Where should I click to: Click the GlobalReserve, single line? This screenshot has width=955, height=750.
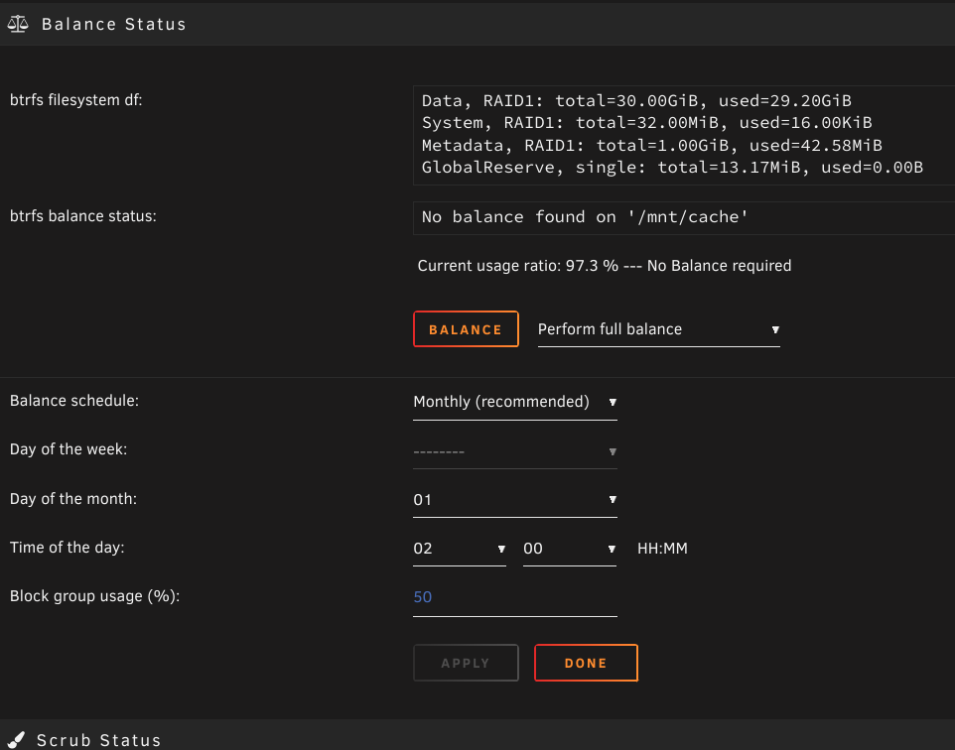(x=672, y=167)
